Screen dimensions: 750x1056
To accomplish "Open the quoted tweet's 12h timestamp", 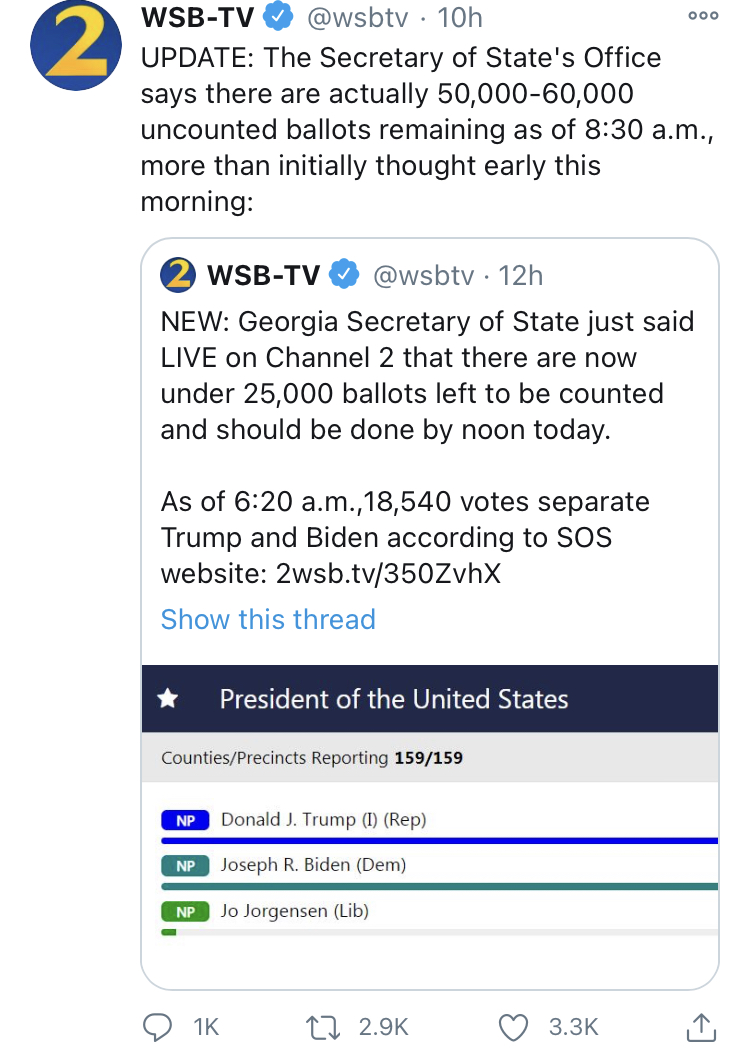I will click(x=520, y=275).
